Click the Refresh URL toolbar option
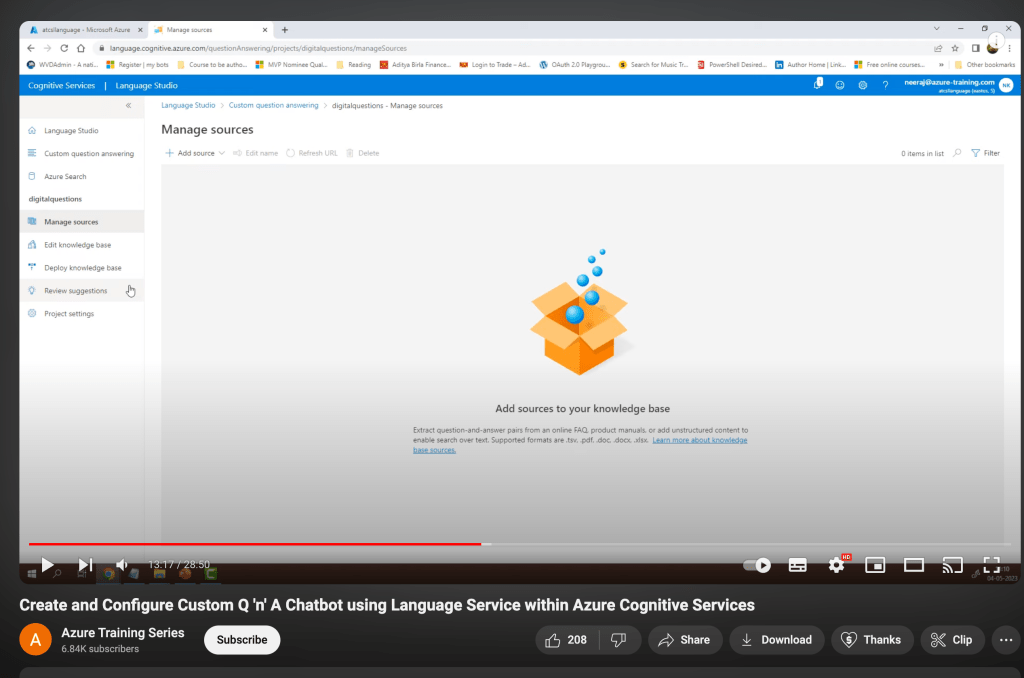1024x678 pixels. tap(312, 153)
